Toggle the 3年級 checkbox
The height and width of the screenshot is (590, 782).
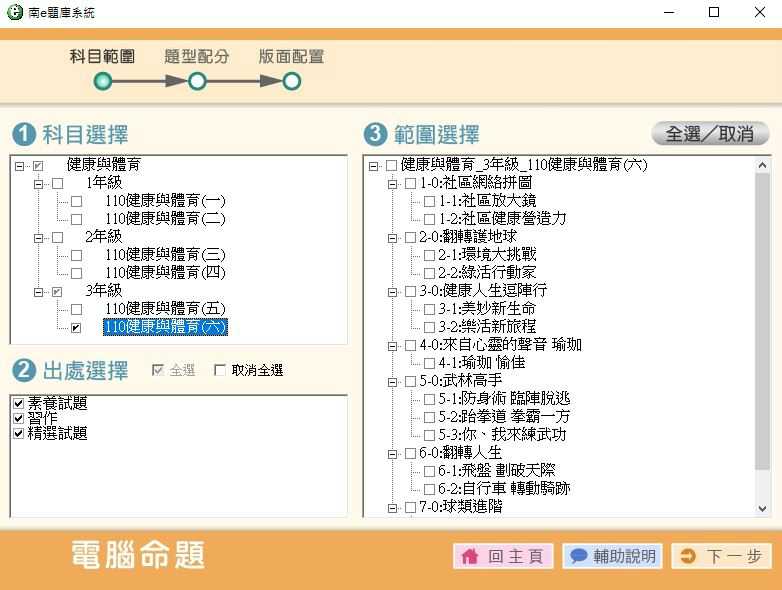click(57, 292)
